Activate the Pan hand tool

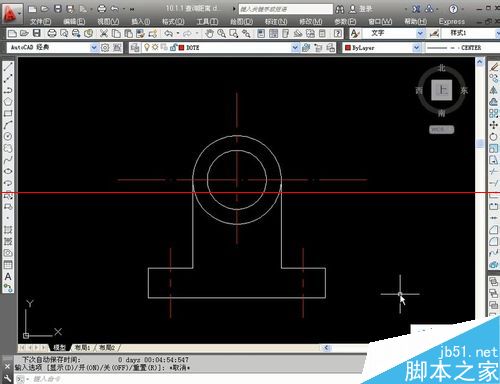pyautogui.click(x=209, y=33)
